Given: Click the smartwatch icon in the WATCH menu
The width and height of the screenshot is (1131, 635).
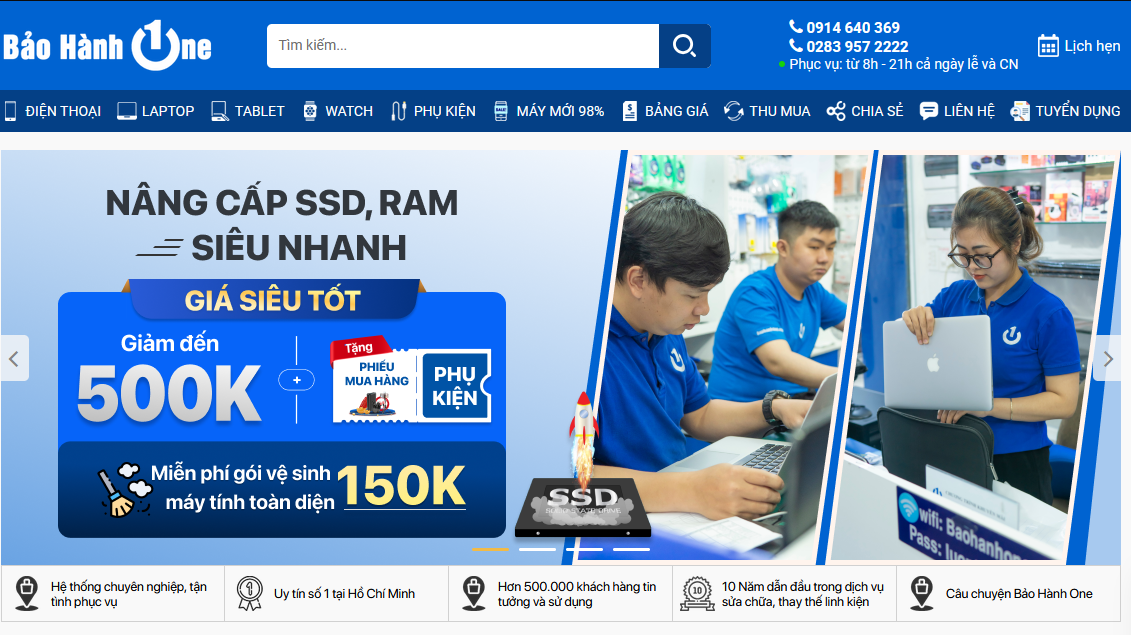Looking at the screenshot, I should (x=311, y=110).
